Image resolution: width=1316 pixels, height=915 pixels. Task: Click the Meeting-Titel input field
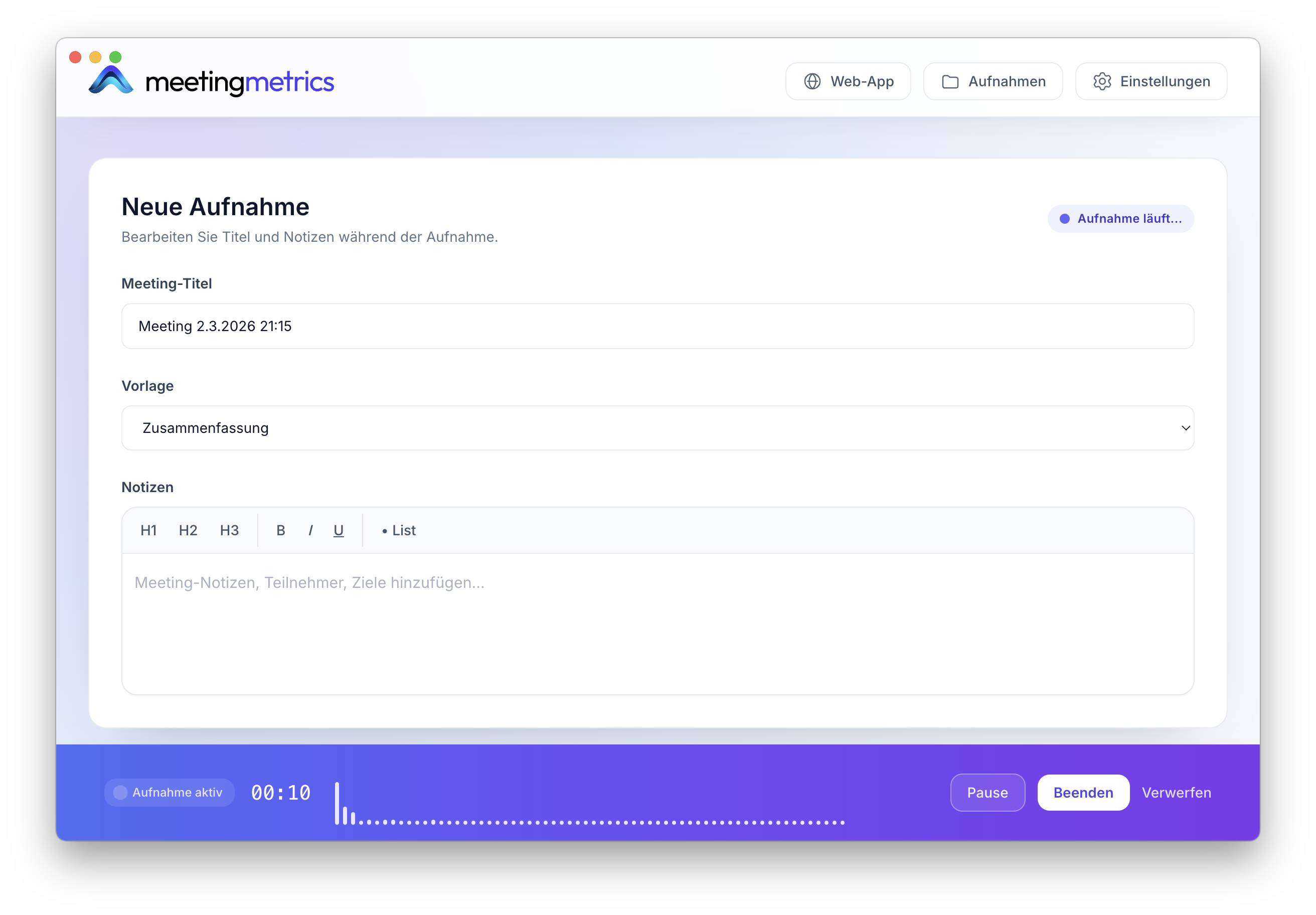(x=657, y=326)
